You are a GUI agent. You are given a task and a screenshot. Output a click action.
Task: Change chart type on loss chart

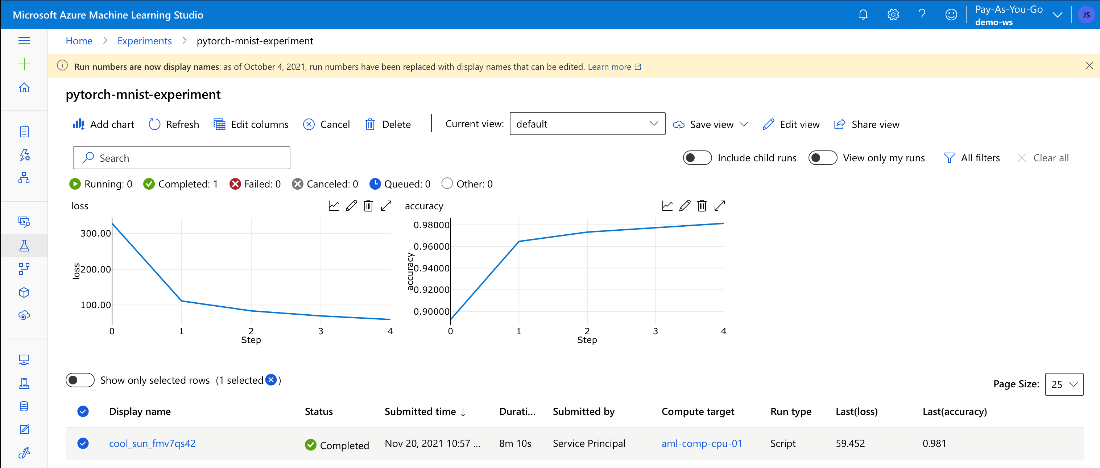[x=334, y=206]
